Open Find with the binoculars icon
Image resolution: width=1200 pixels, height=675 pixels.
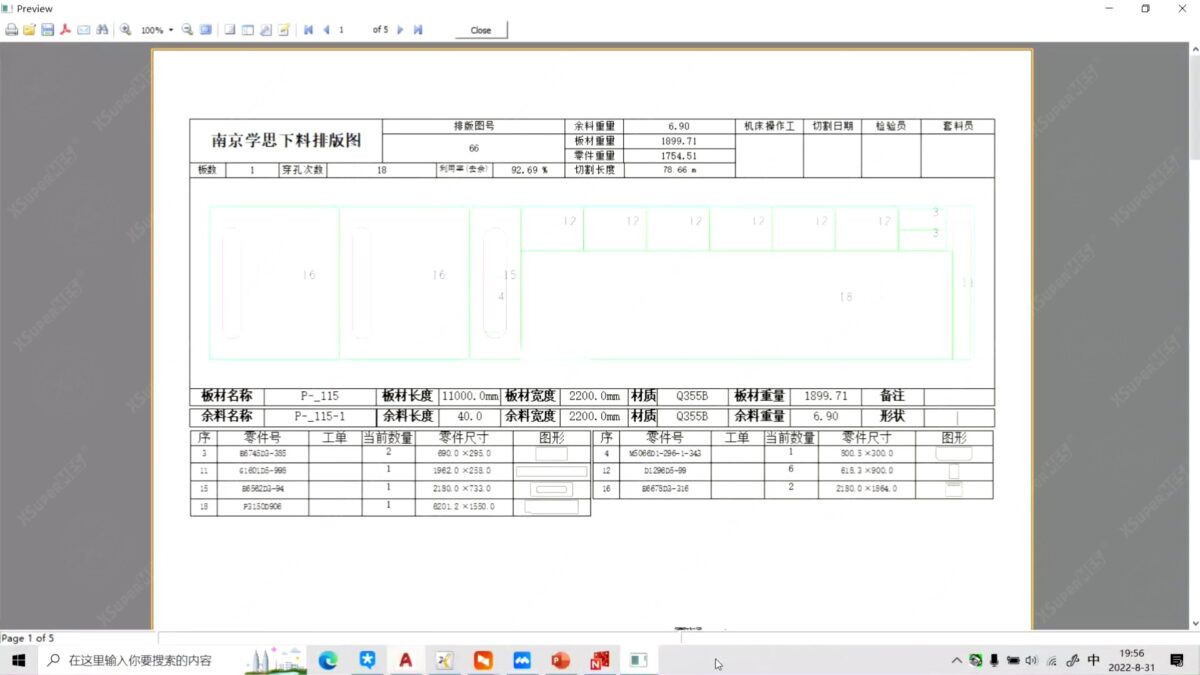coord(101,30)
